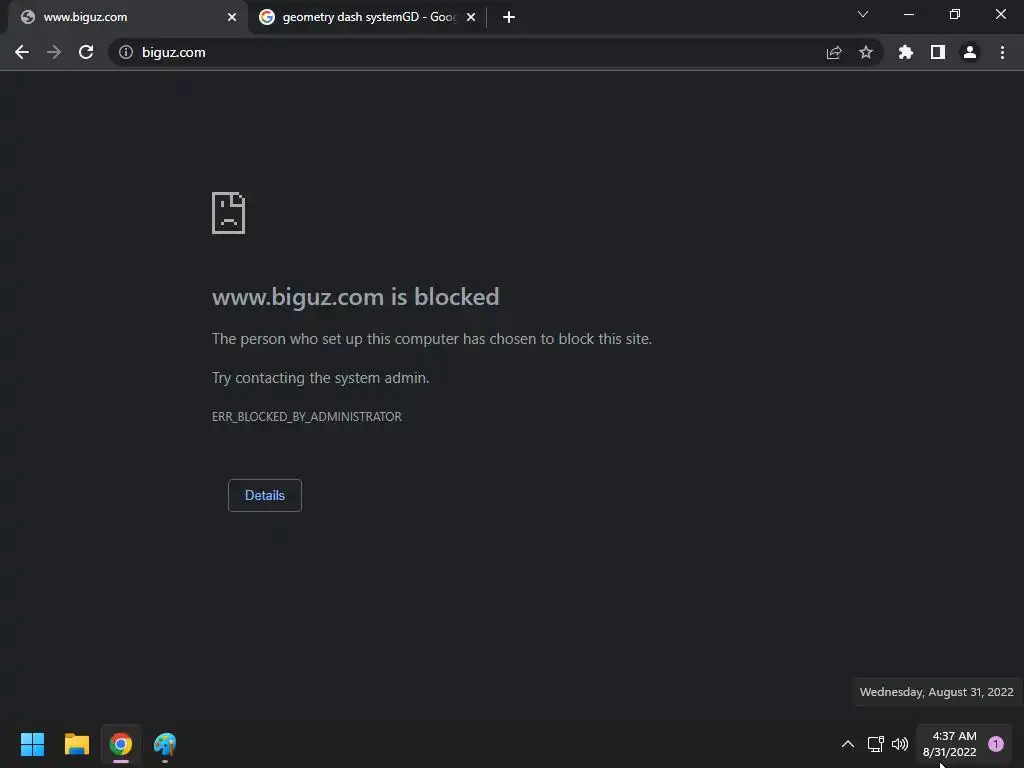Click the Details button
The image size is (1024, 768).
pyautogui.click(x=264, y=495)
